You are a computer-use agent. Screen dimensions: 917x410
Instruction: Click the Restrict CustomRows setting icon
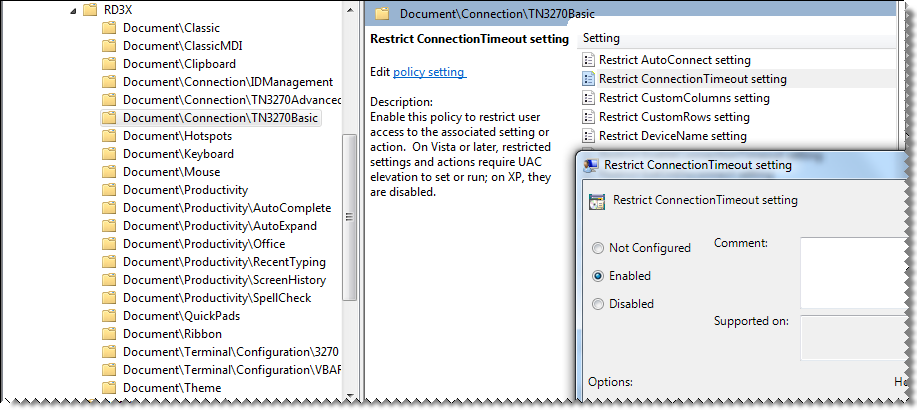tap(588, 117)
